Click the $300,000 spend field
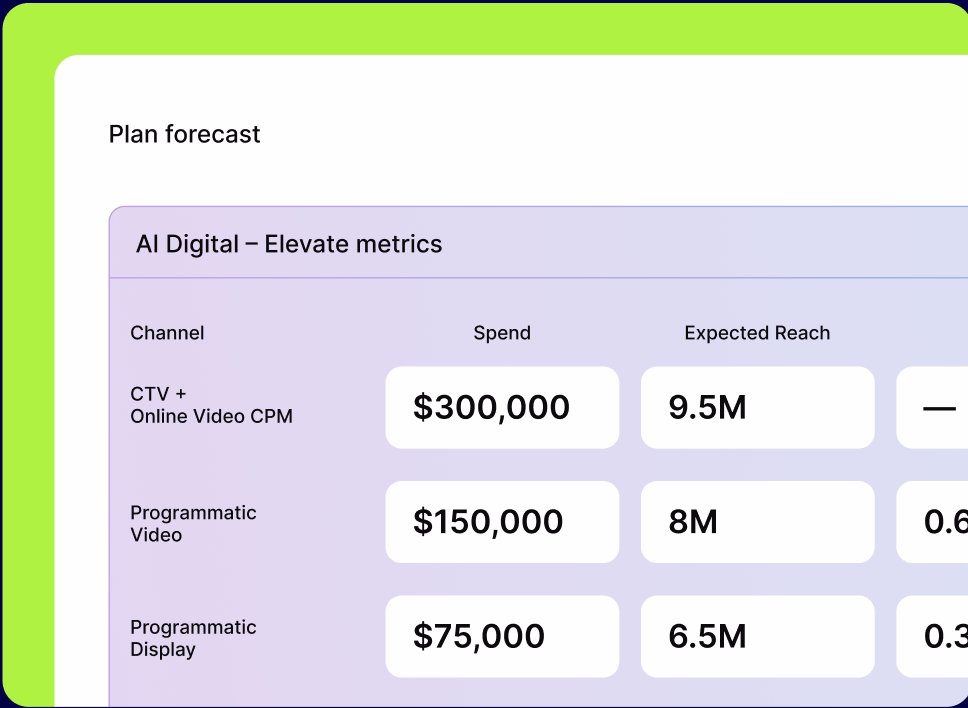The width and height of the screenshot is (968, 708). pos(502,407)
